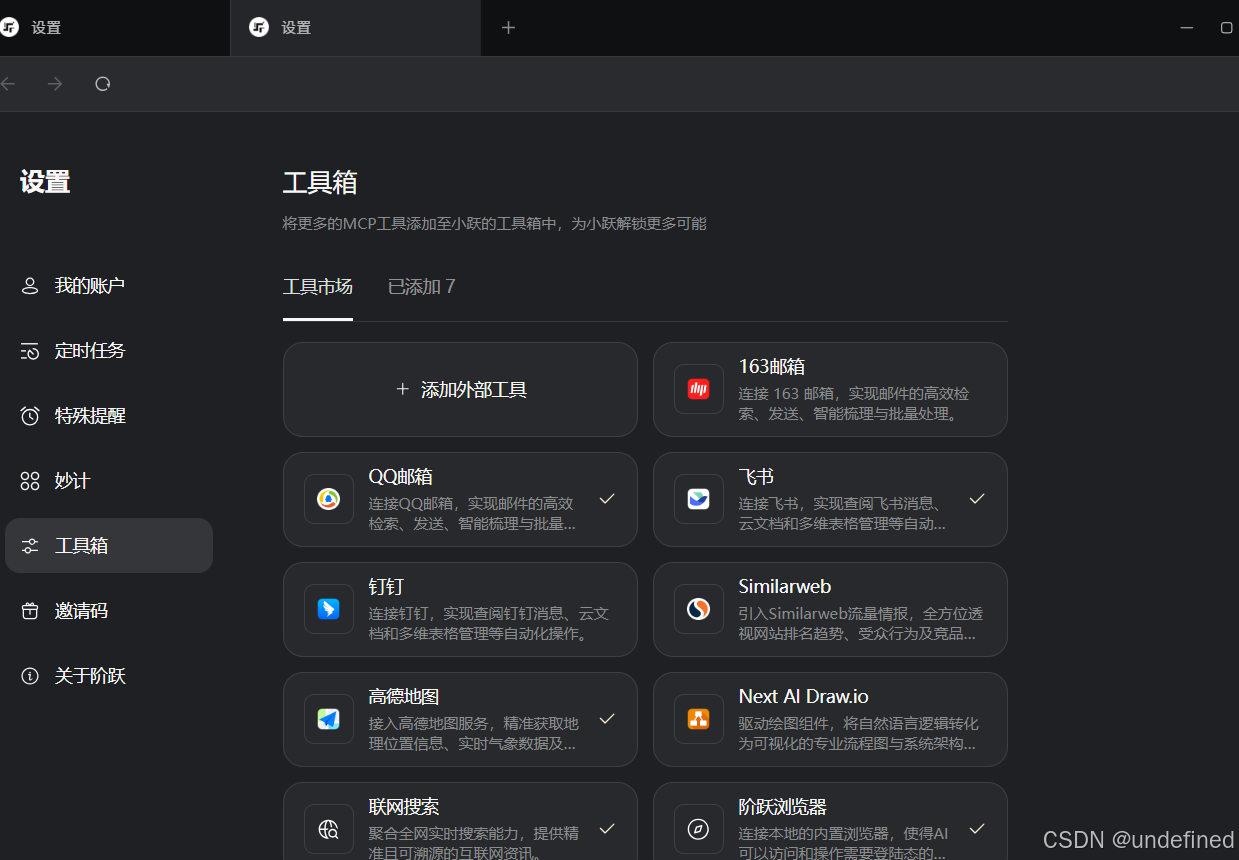The height and width of the screenshot is (860, 1239).
Task: Click the QQ邮箱 colorful logo icon
Action: click(x=328, y=499)
